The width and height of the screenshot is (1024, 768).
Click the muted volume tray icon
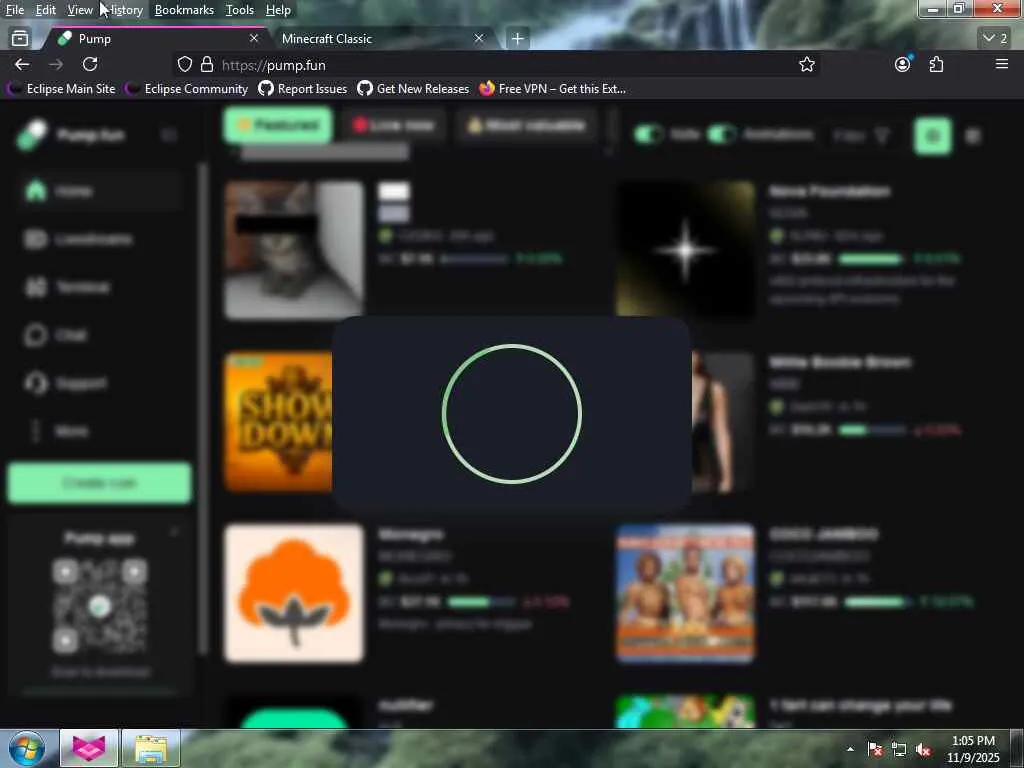click(x=923, y=750)
